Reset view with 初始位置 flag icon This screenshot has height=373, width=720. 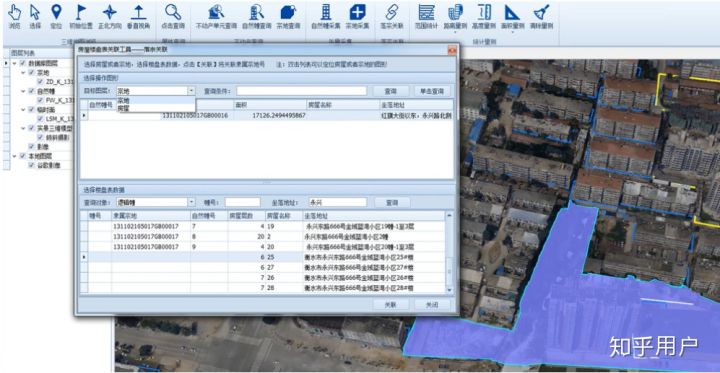point(81,17)
